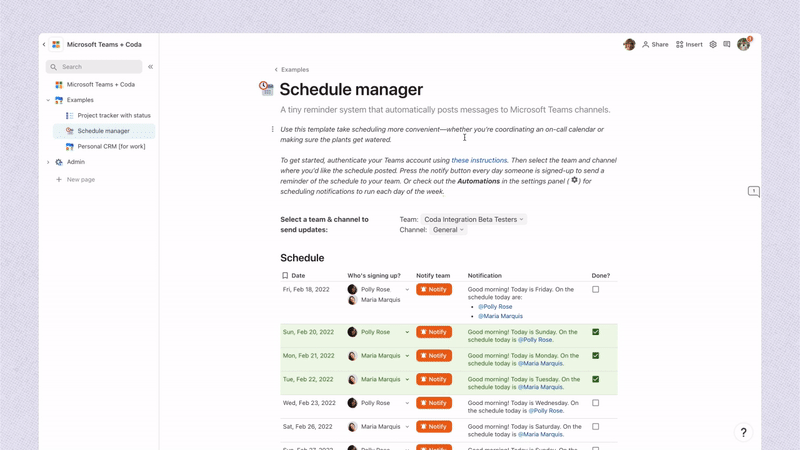Open the Microsoft Teams + Coda doc icon

(56, 44)
